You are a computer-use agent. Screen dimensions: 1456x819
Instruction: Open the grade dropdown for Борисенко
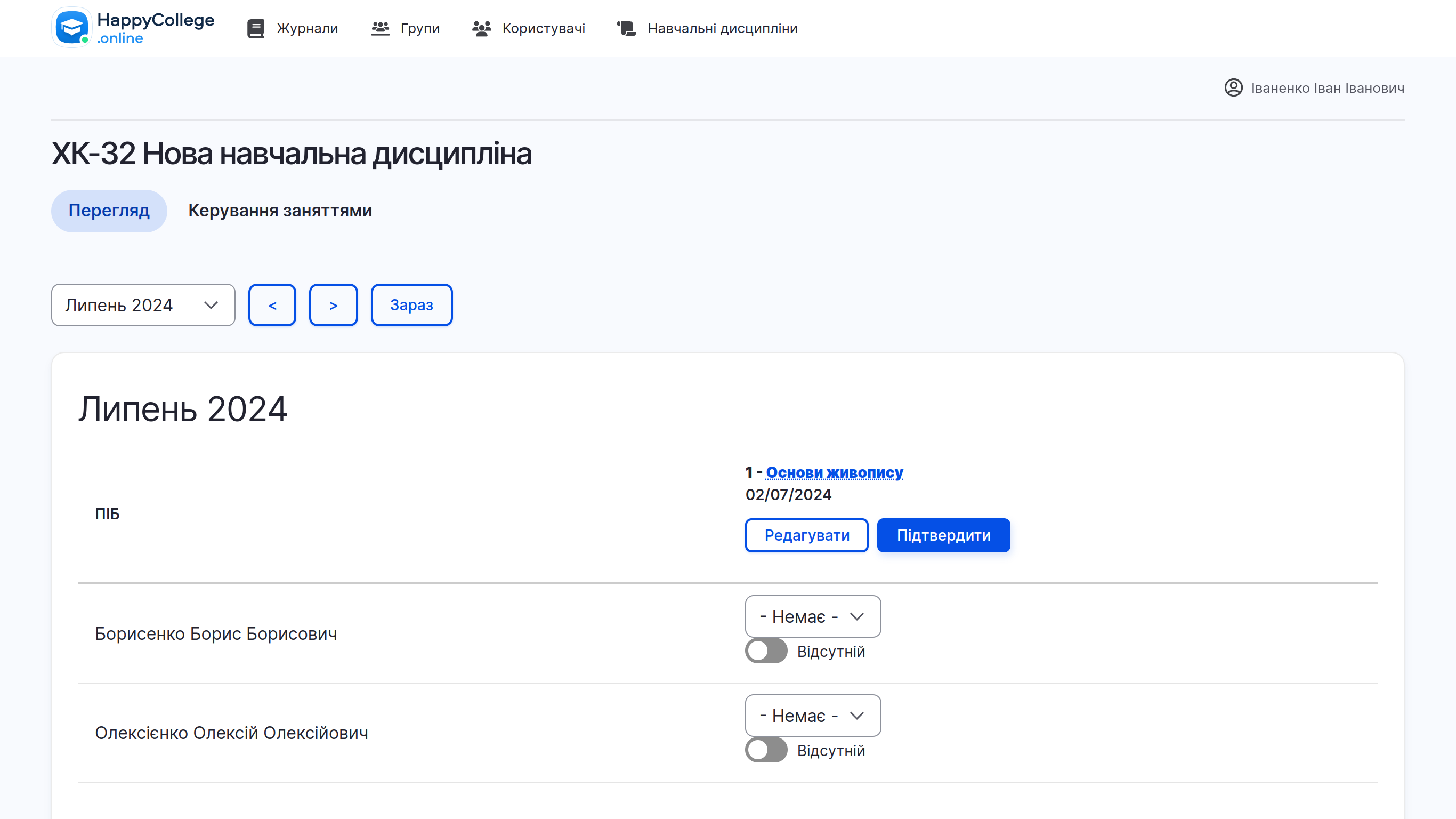[813, 616]
